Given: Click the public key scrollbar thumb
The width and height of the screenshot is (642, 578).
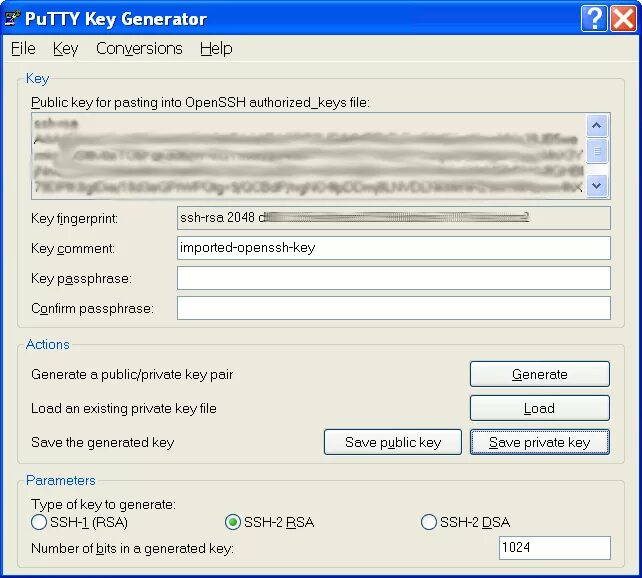Looking at the screenshot, I should click(x=597, y=151).
